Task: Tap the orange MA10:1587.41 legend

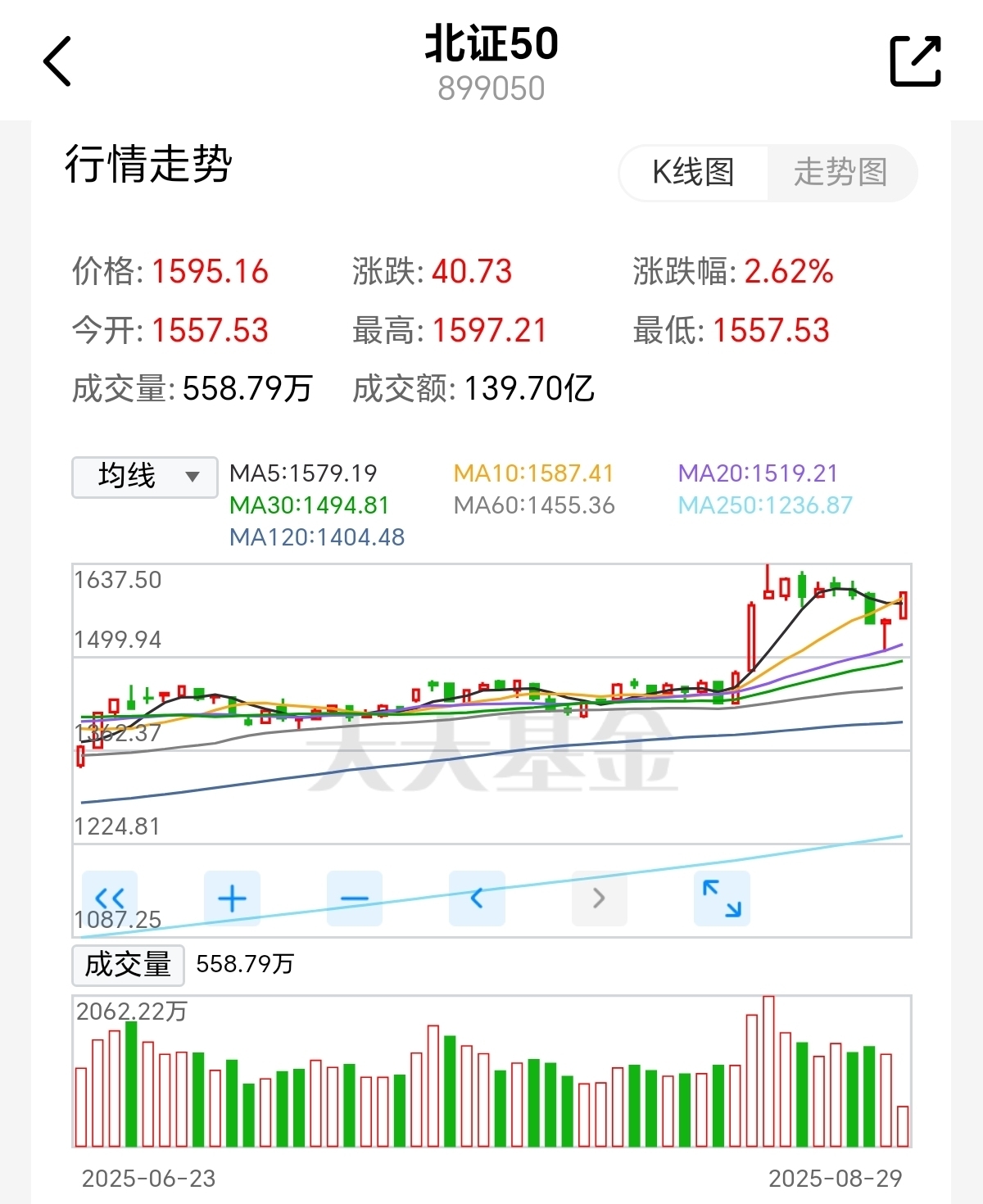Action: click(533, 473)
